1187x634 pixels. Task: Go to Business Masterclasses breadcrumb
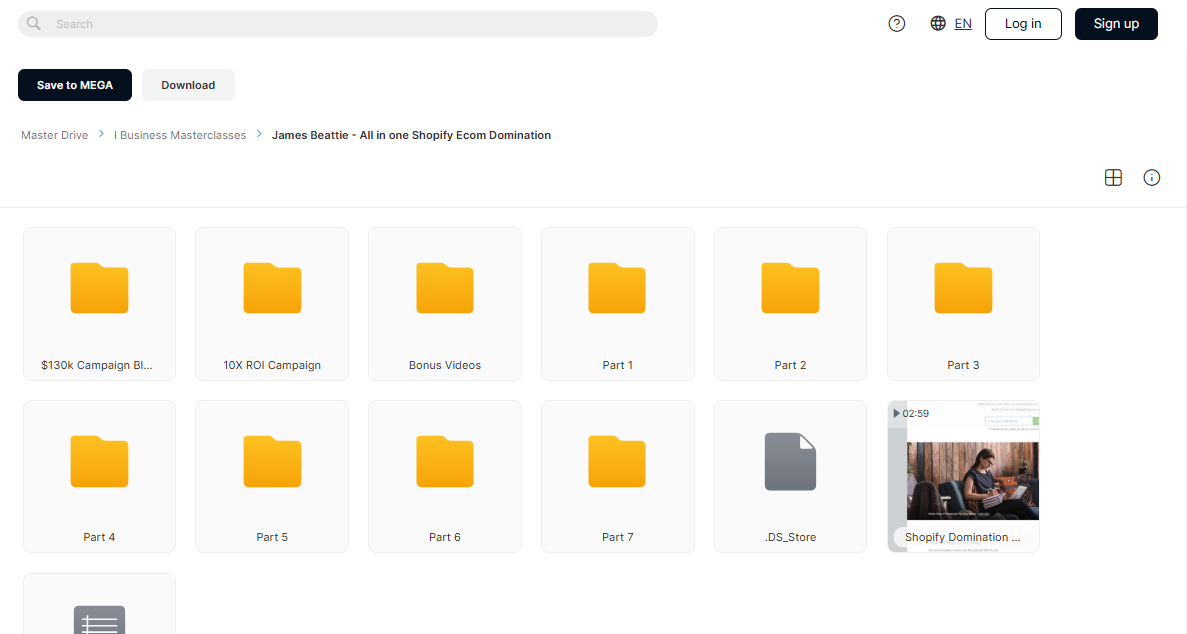(180, 135)
